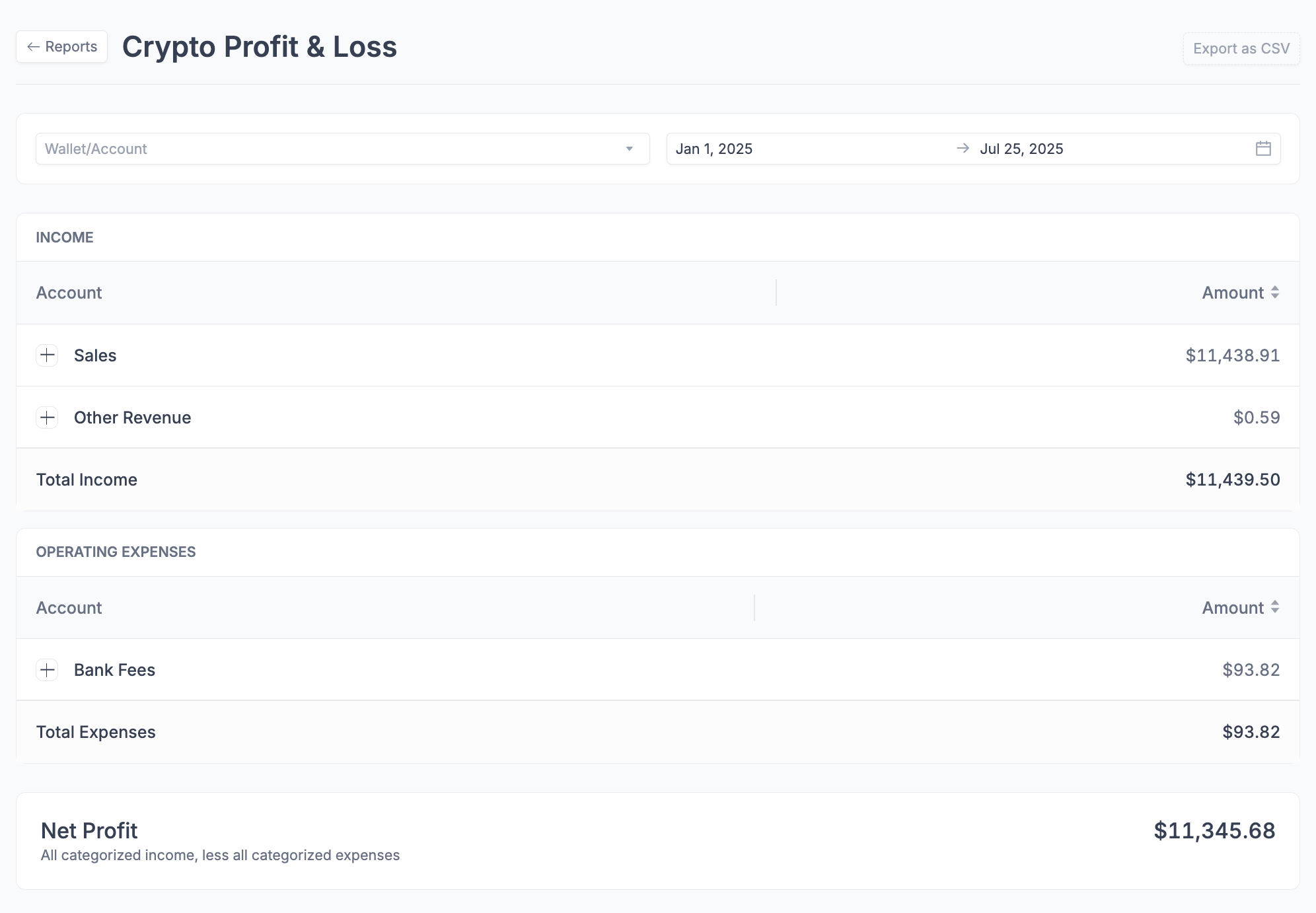Viewport: 1316px width, 913px height.
Task: Change the end date Jul 25, 2025
Action: [1021, 149]
